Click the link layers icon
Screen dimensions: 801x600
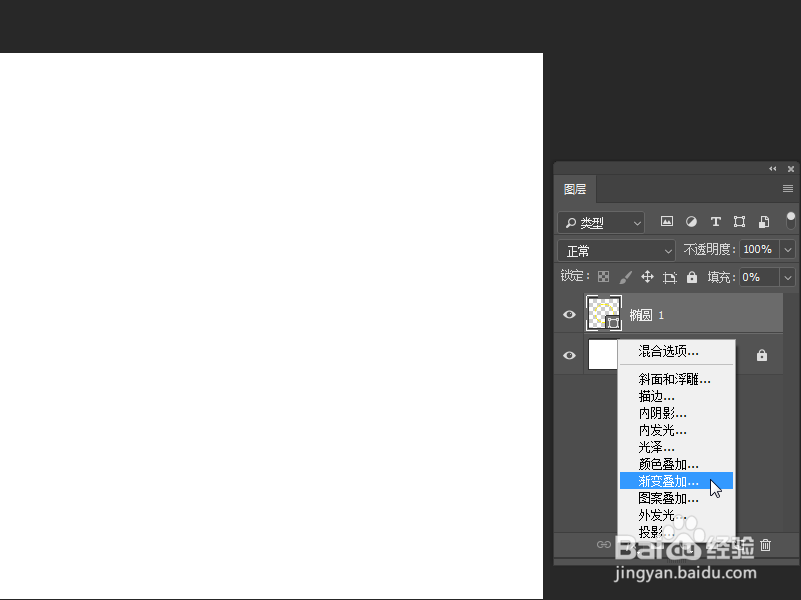click(604, 544)
